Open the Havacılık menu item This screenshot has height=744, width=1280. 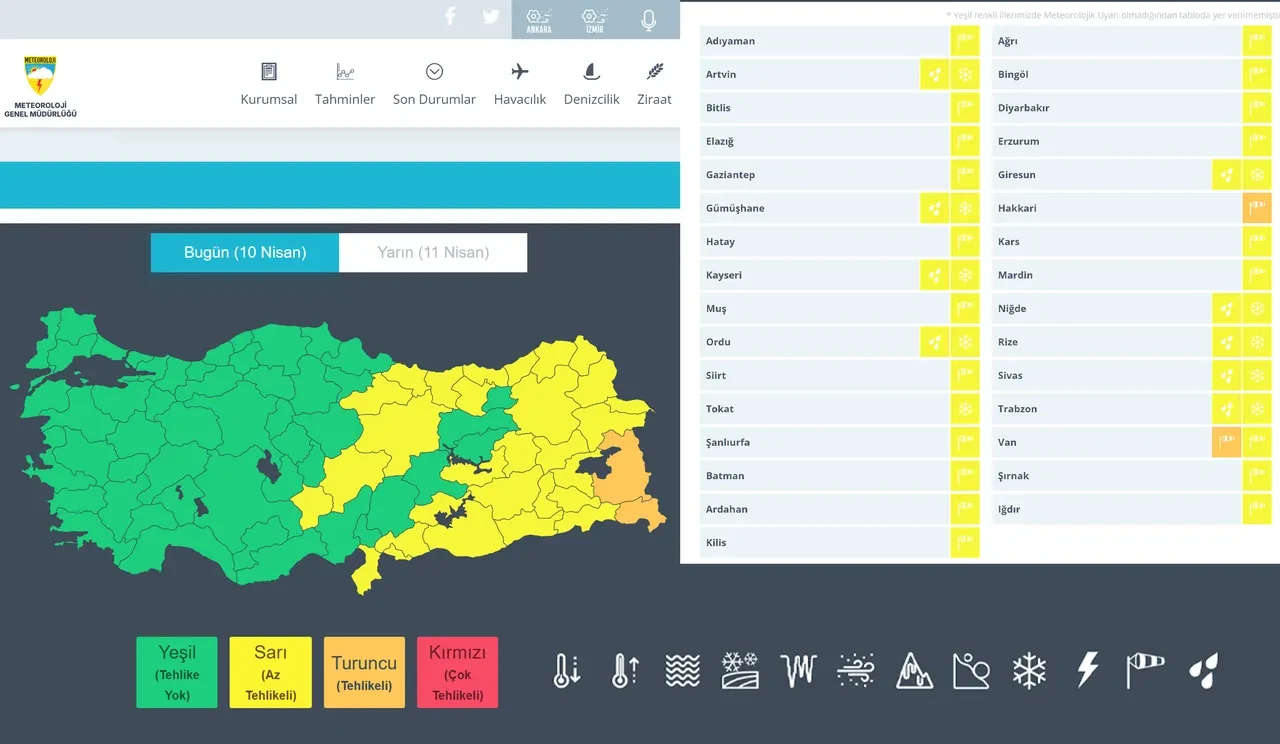pos(520,84)
